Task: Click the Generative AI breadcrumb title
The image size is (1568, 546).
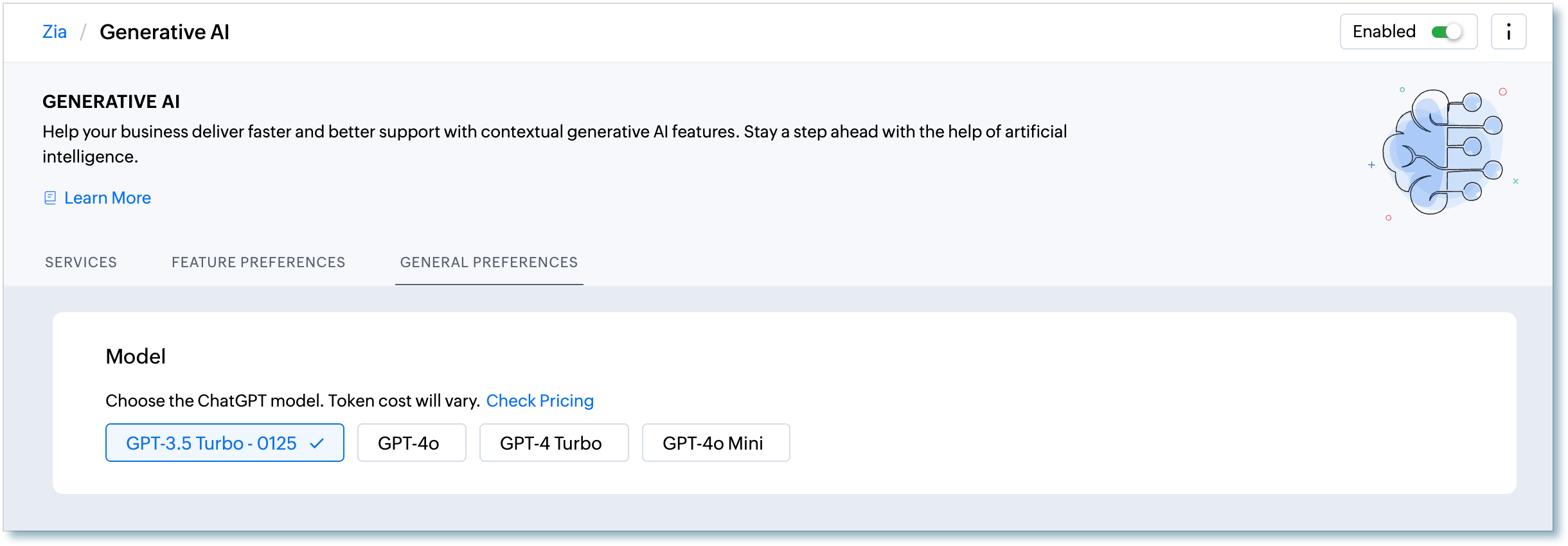Action: 165,32
